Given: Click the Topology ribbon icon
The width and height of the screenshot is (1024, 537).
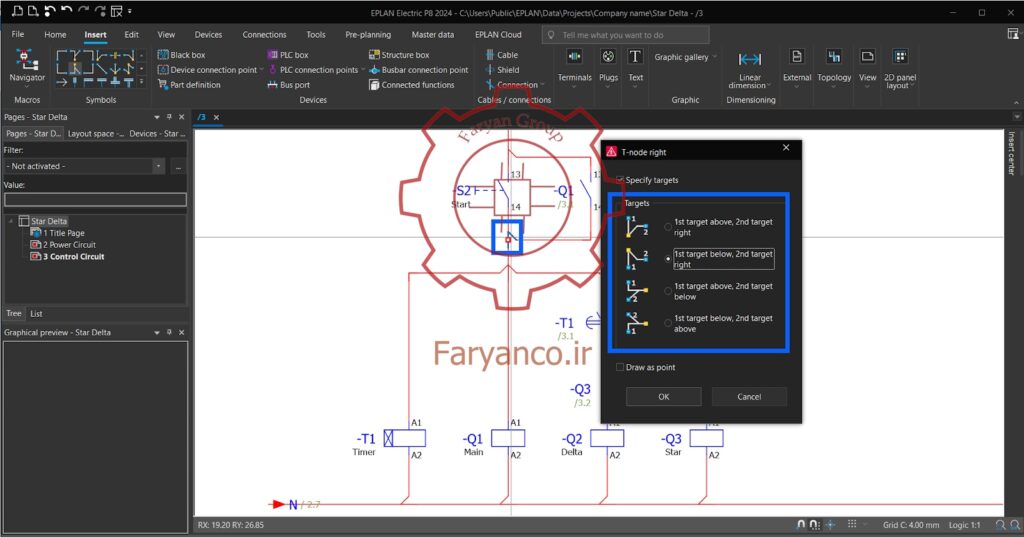Looking at the screenshot, I should [834, 57].
